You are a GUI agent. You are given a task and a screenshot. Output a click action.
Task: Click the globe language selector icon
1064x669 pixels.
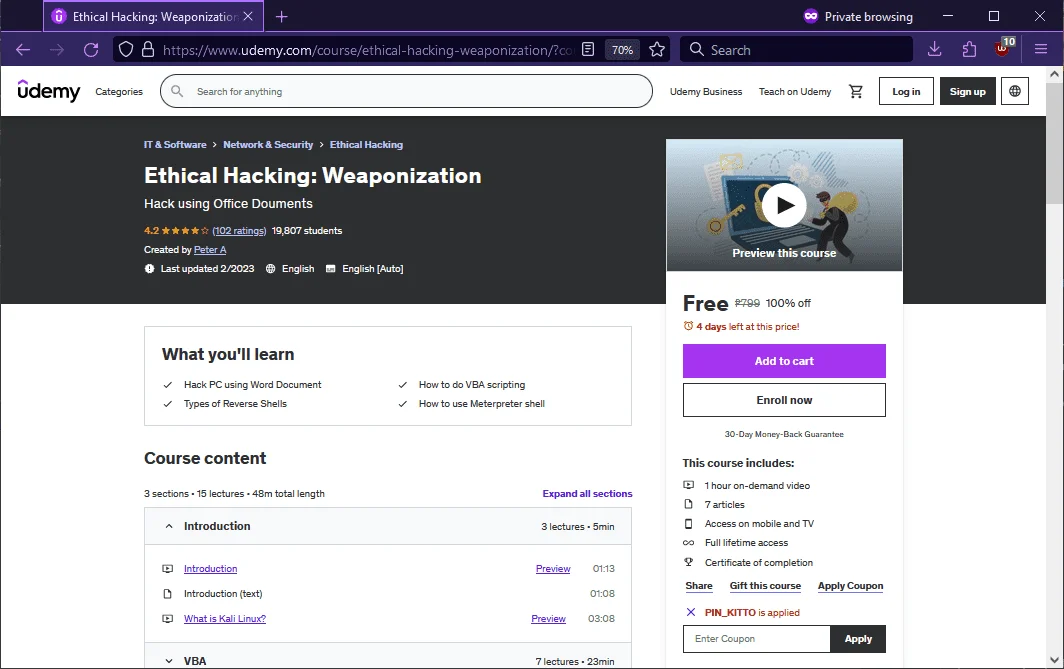(1014, 91)
